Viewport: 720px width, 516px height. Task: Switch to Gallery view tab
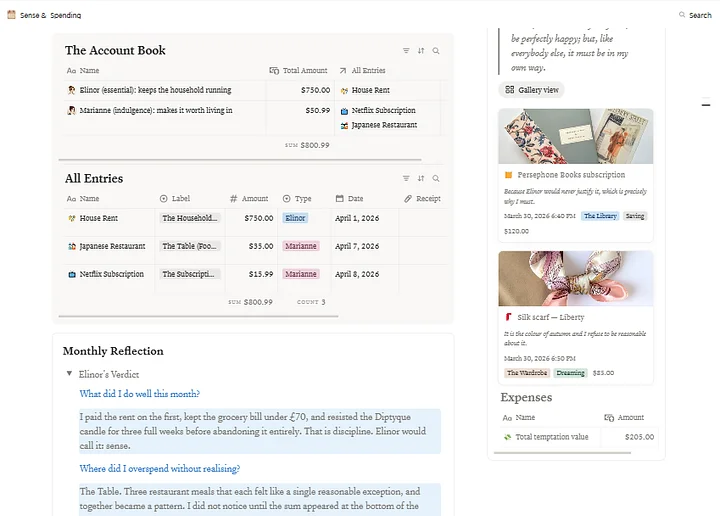click(x=532, y=90)
